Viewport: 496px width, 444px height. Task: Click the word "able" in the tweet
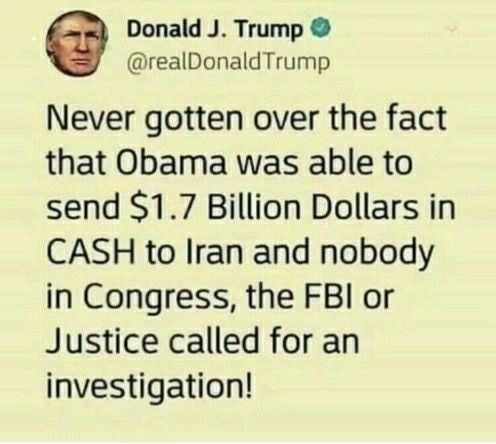[343, 163]
